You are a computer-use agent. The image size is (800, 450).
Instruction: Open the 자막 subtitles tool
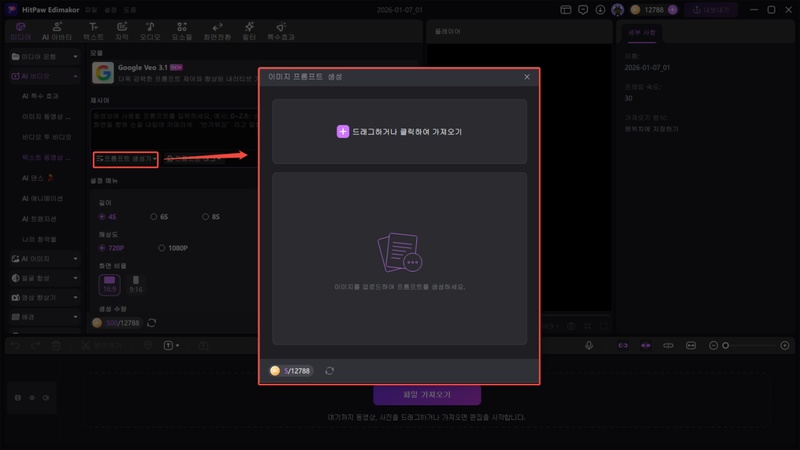[x=121, y=31]
